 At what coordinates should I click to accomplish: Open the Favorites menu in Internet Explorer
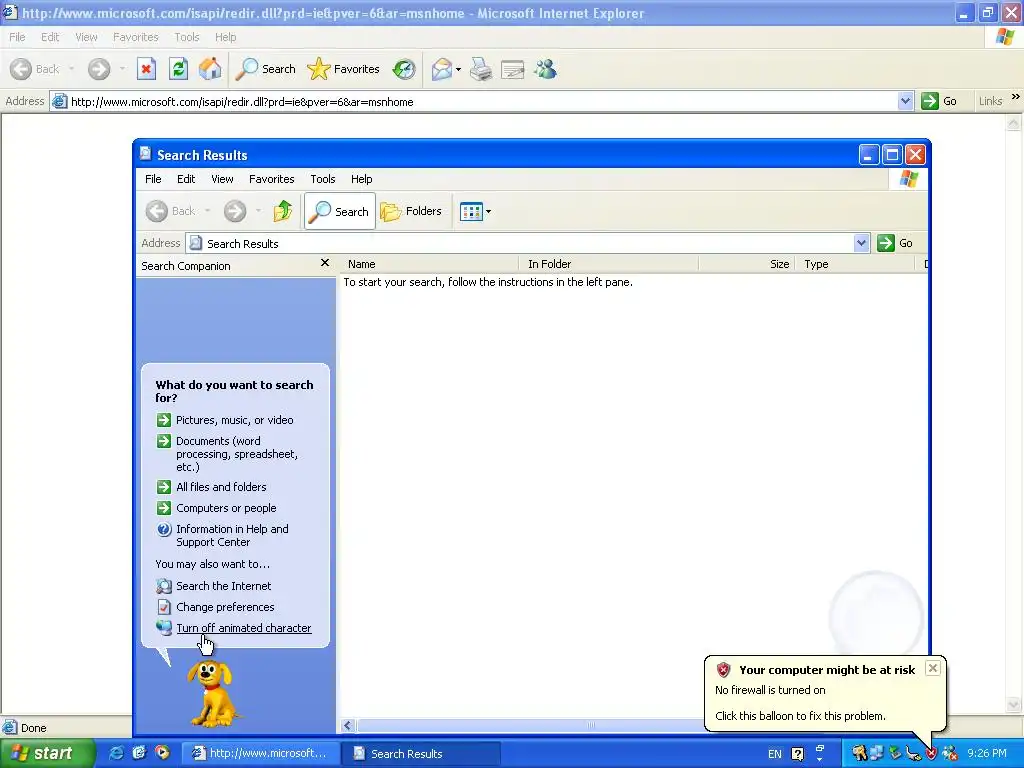[135, 37]
